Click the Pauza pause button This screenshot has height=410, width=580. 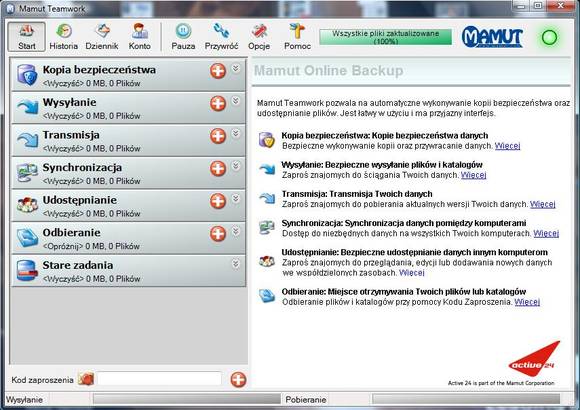[183, 36]
